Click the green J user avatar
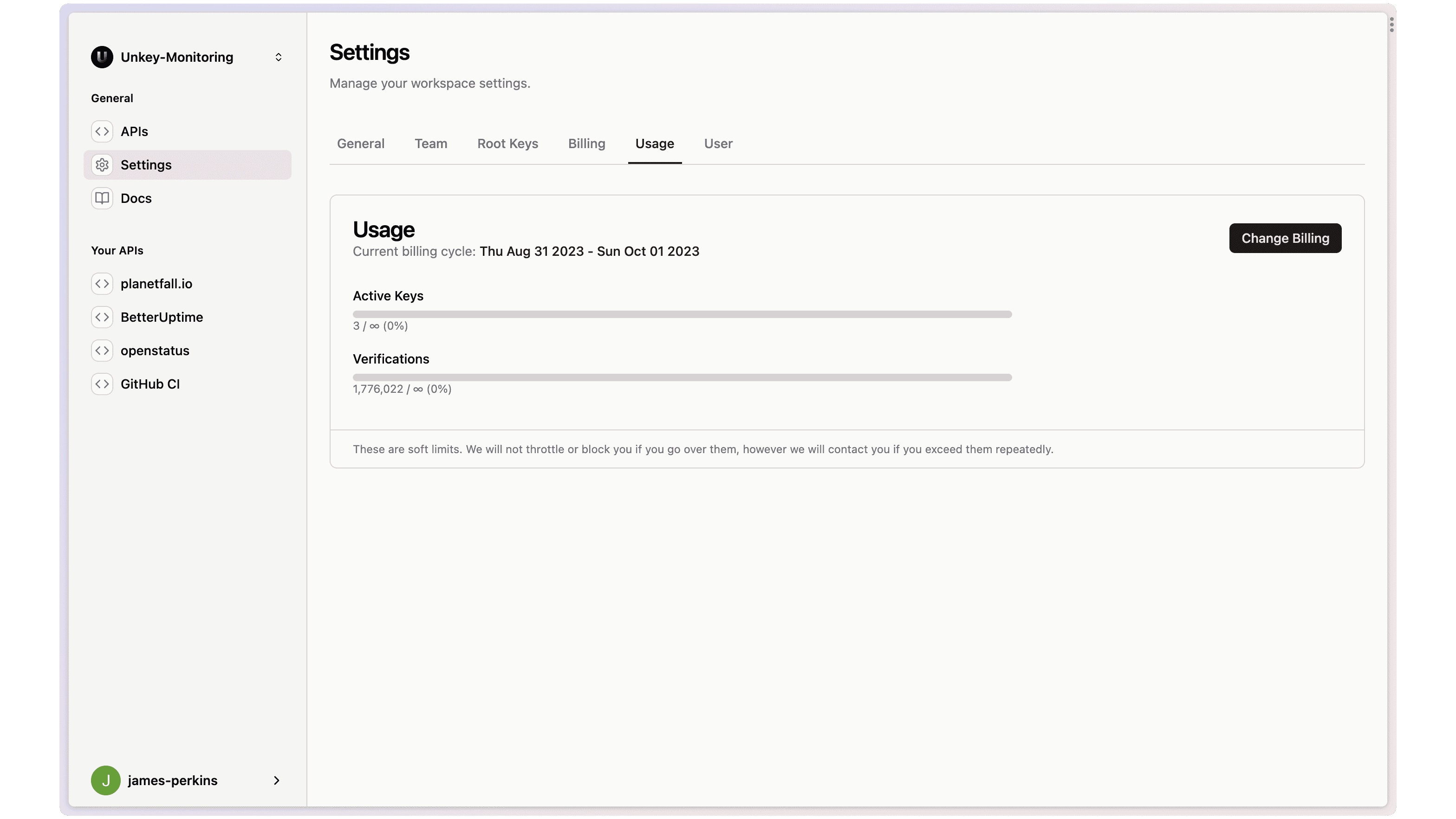This screenshot has width=1456, height=819. (106, 780)
